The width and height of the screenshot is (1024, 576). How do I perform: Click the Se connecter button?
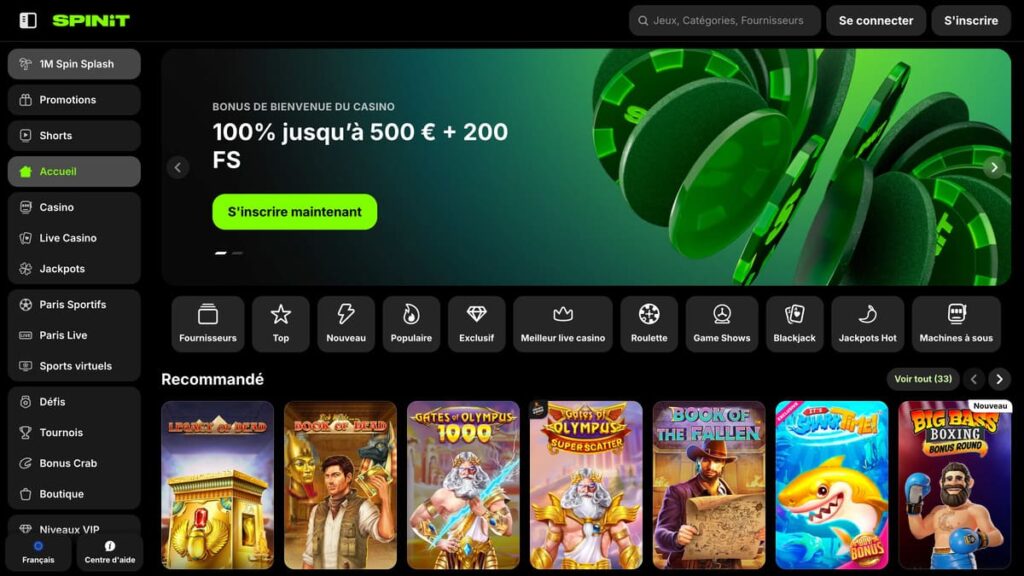tap(876, 20)
